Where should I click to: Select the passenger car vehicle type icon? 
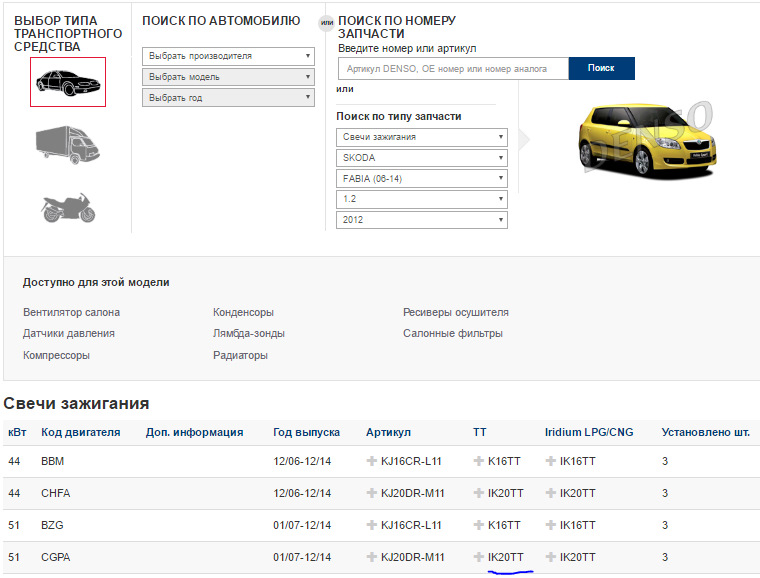tap(68, 82)
